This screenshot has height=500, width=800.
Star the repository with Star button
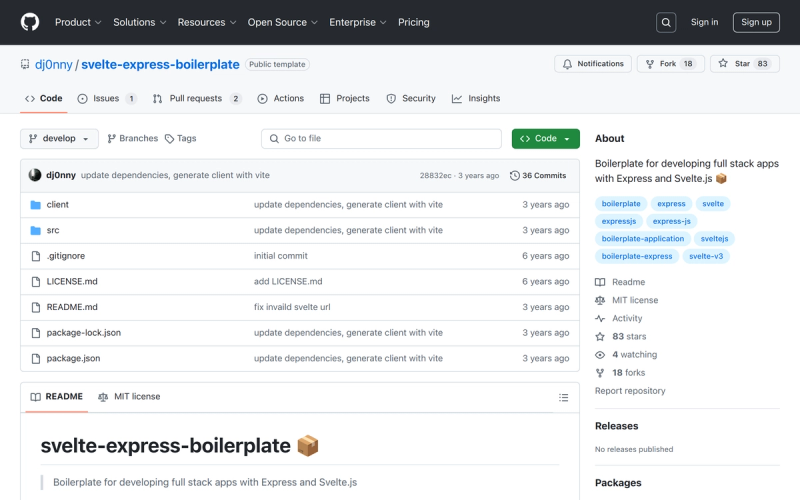744,64
